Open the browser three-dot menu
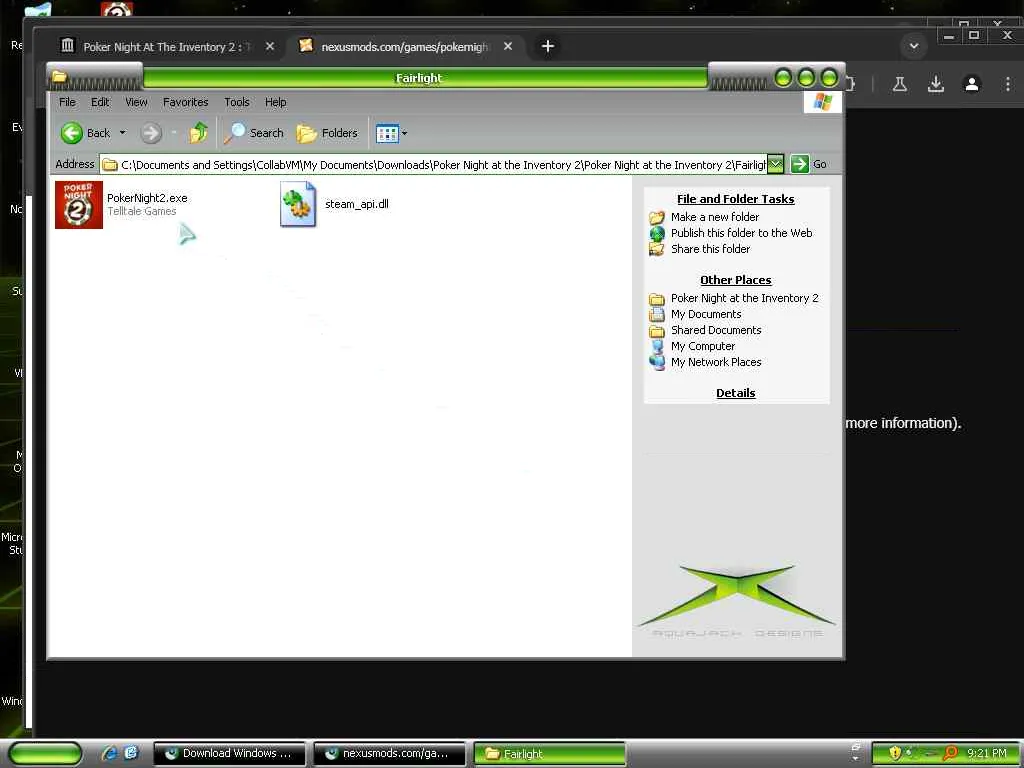This screenshot has height=768, width=1024. (x=1008, y=84)
